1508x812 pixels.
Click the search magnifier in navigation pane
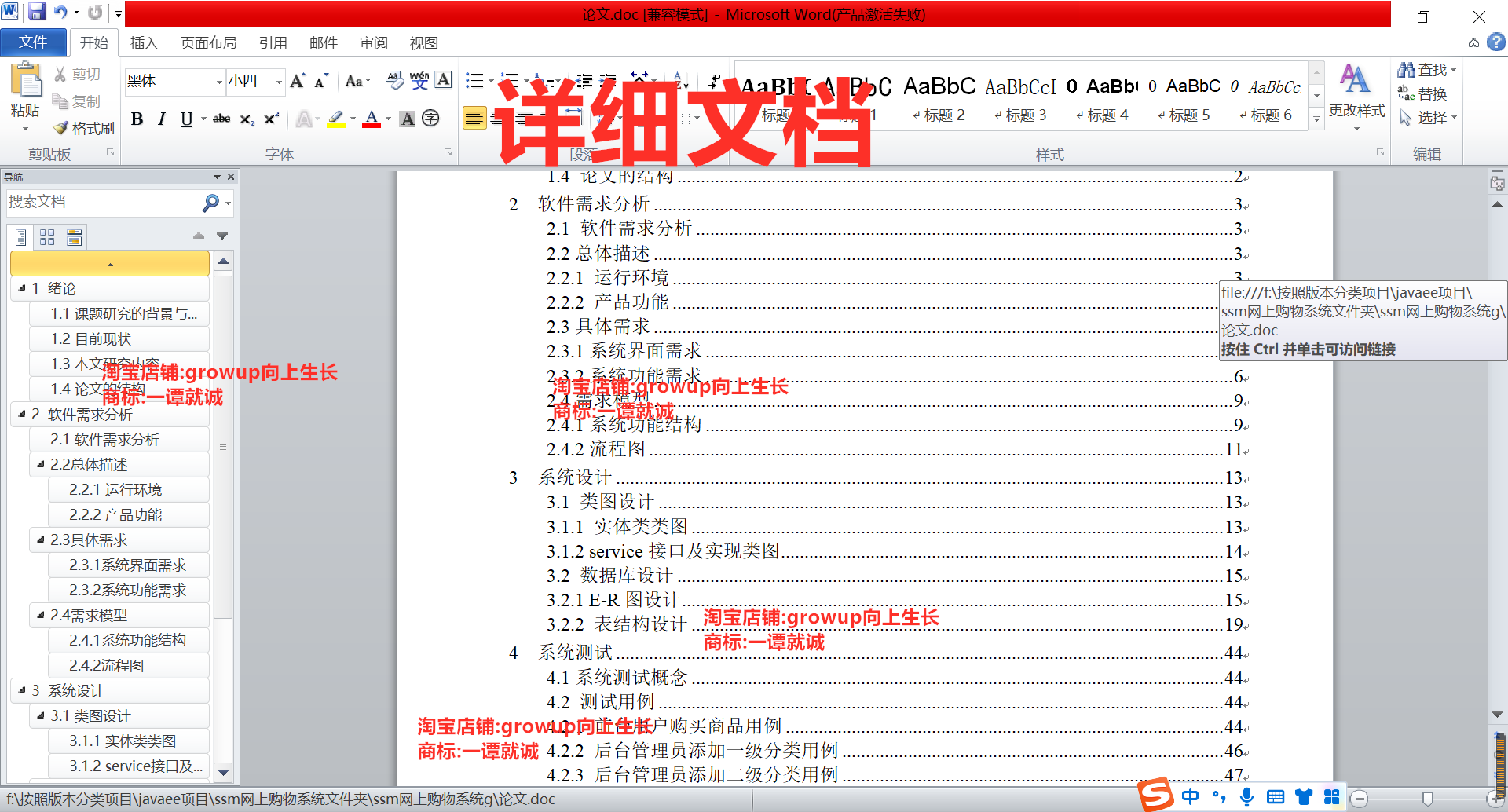pos(210,203)
